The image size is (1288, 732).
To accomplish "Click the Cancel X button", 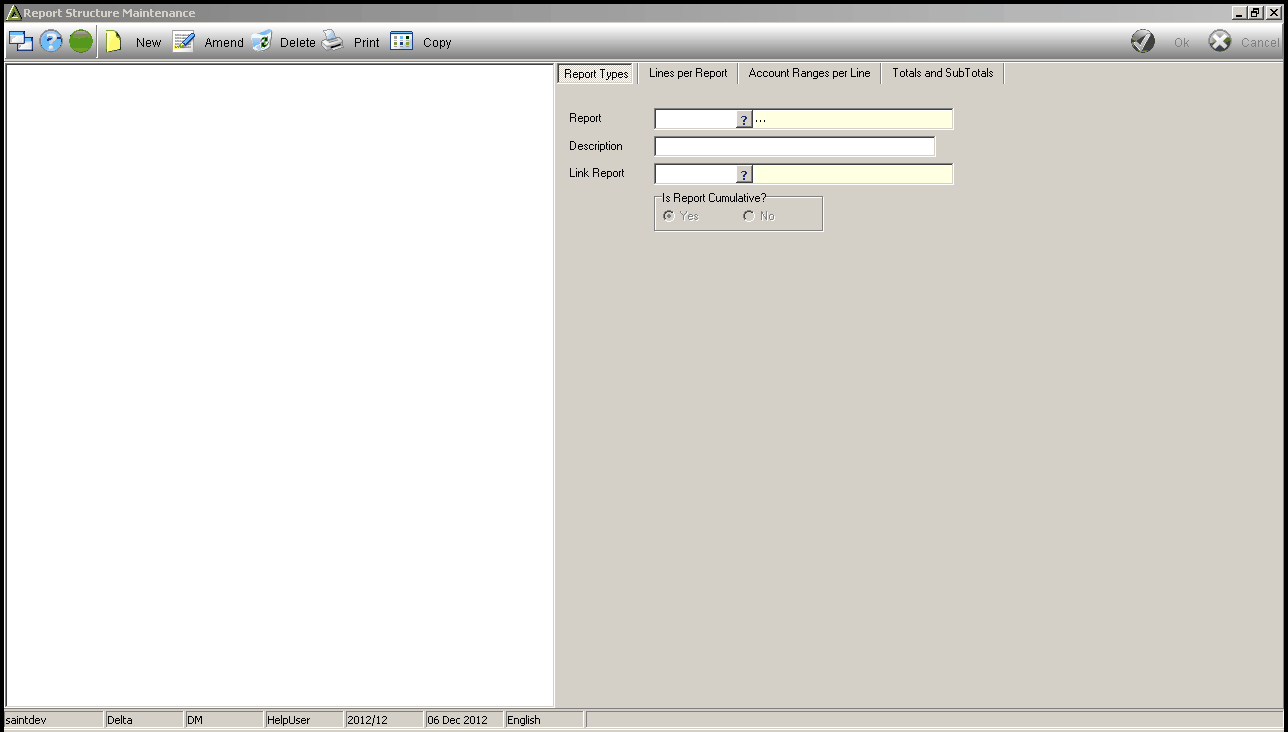I will click(x=1244, y=42).
